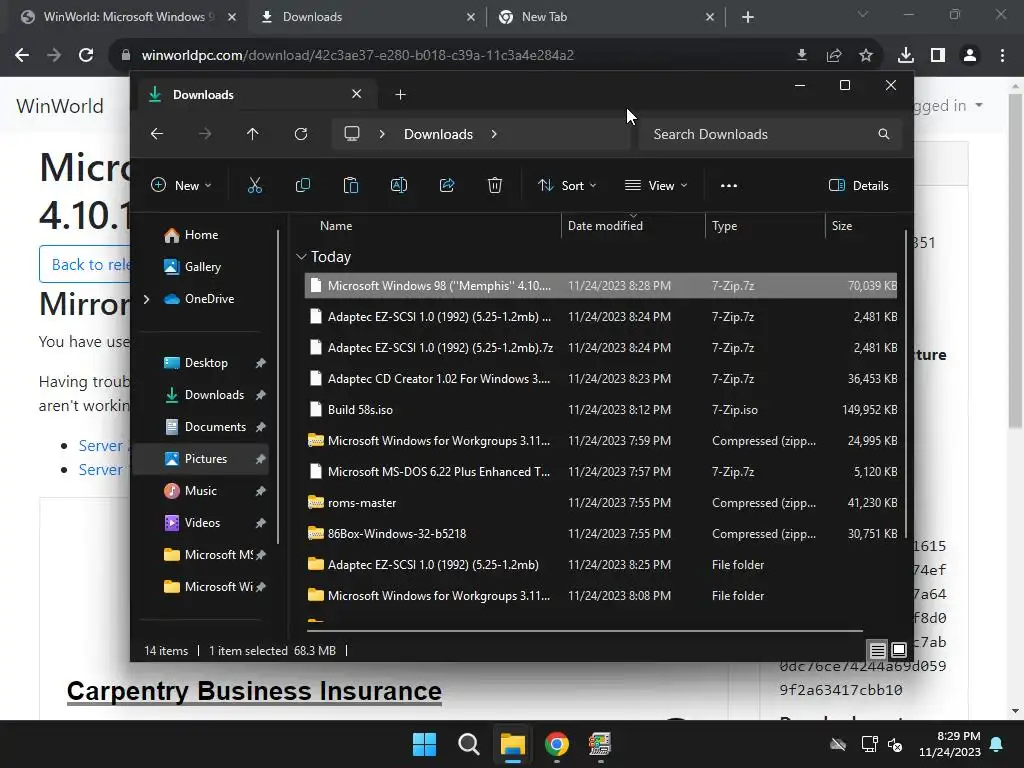The image size is (1024, 768).
Task: Open Windows taskbar search
Action: [x=469, y=744]
